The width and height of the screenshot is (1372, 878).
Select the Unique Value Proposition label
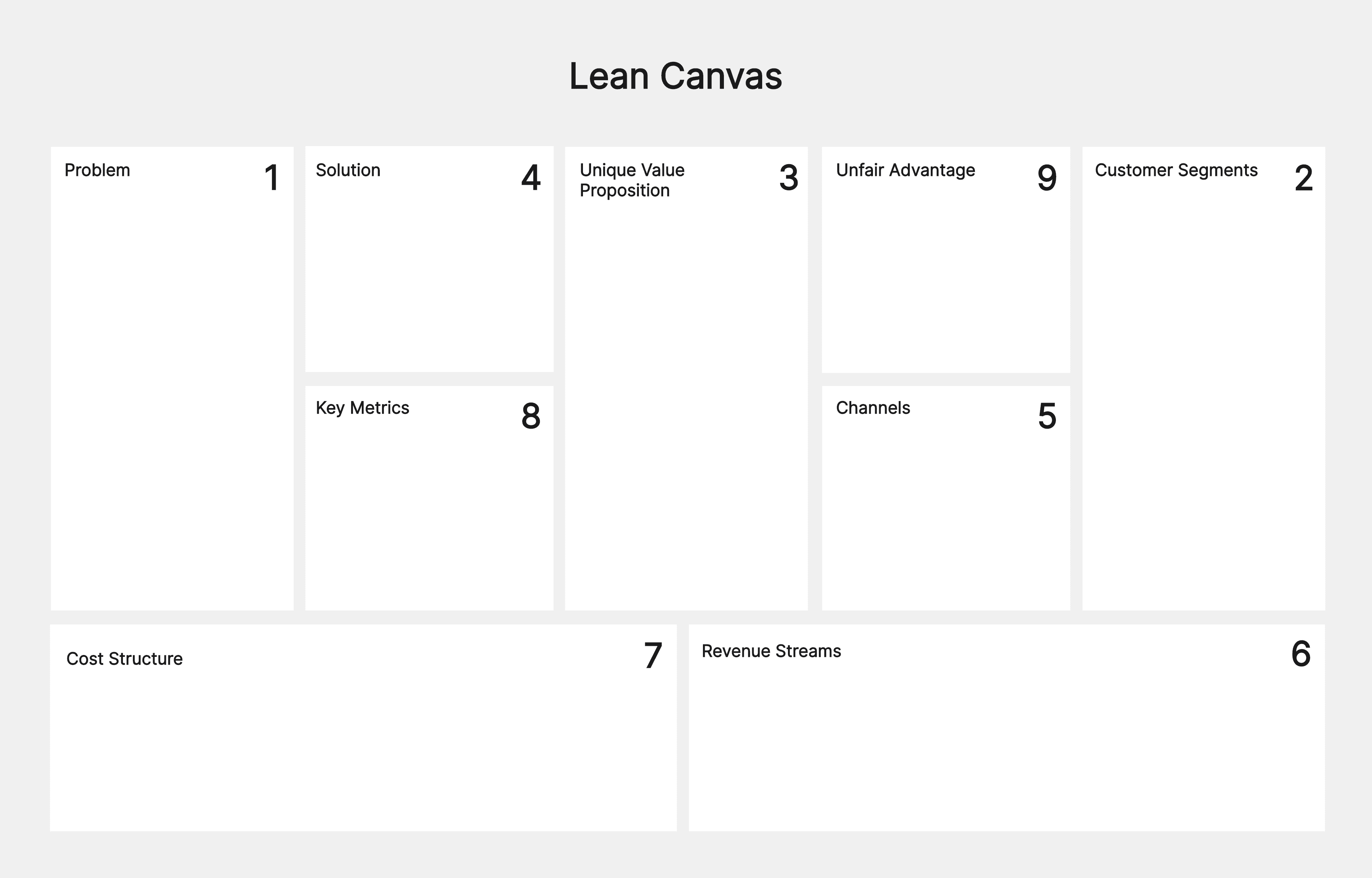[x=632, y=180]
